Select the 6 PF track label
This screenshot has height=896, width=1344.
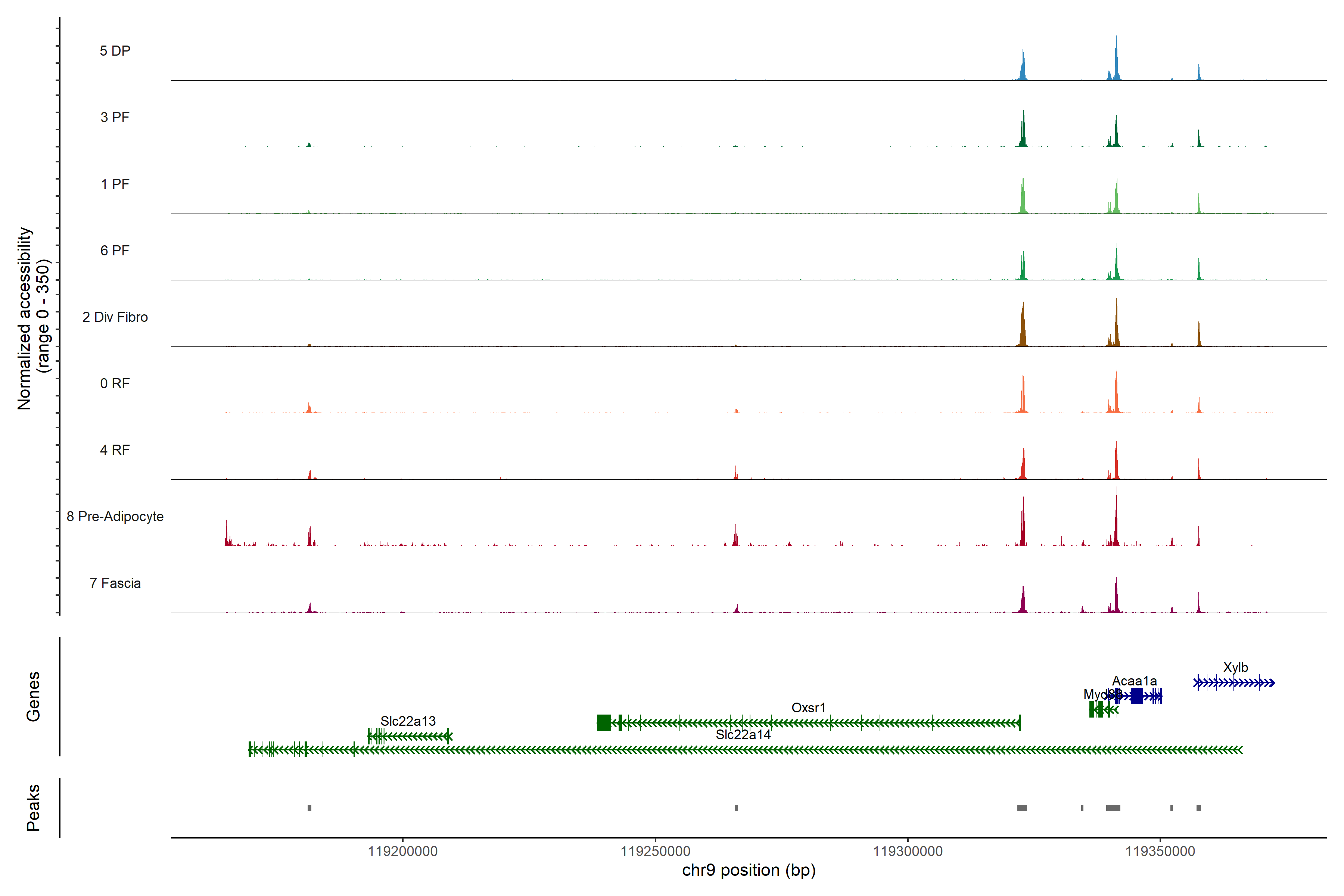[115, 251]
